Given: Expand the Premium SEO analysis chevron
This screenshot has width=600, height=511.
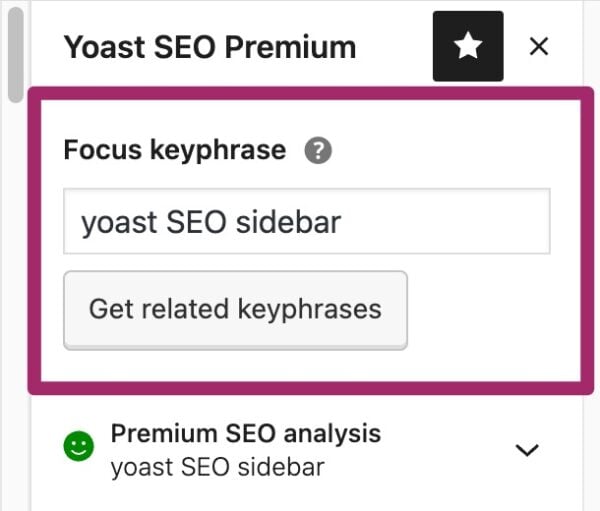Looking at the screenshot, I should coord(527,450).
